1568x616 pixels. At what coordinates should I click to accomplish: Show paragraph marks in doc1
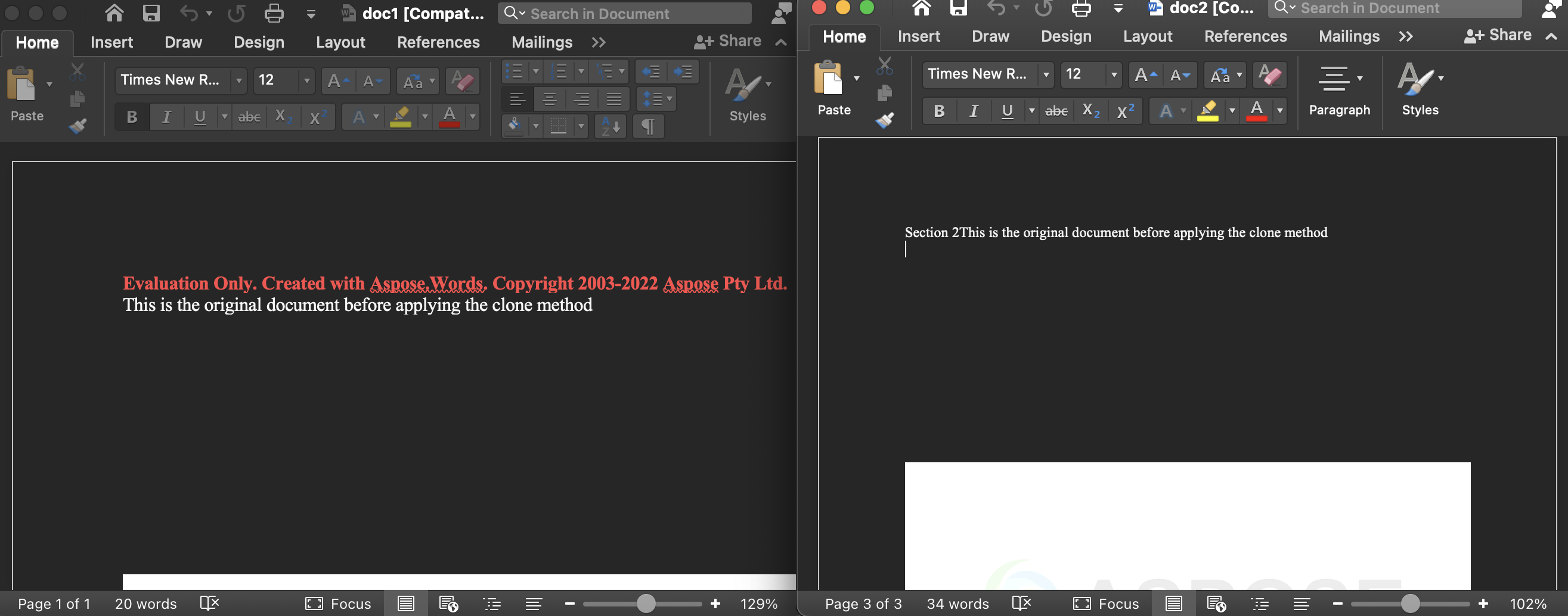point(647,126)
